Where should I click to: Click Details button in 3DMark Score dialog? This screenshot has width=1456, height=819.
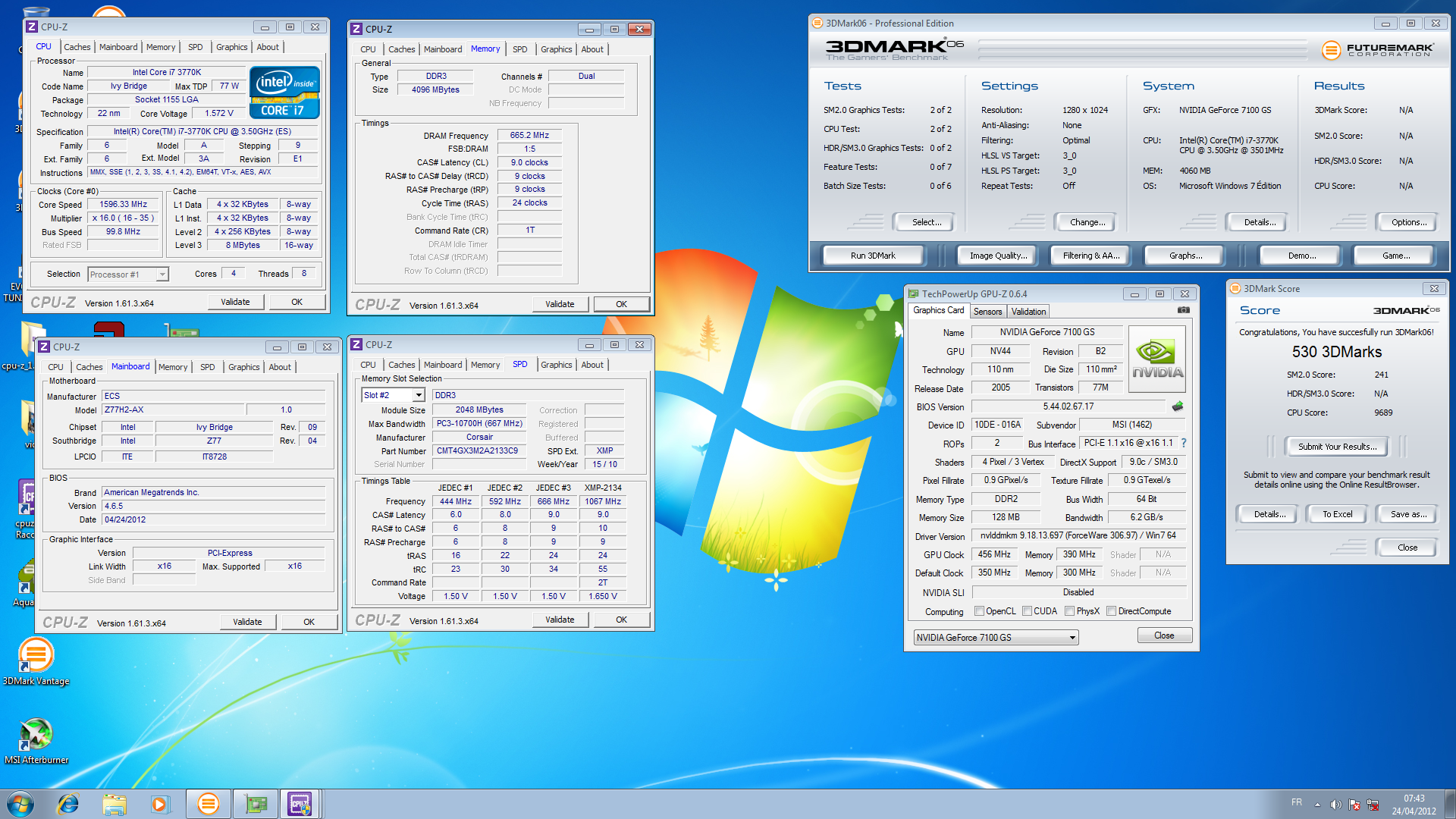coord(1269,514)
